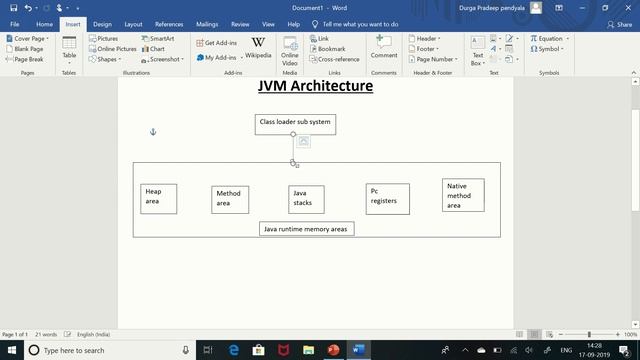Click the Save icon in the title bar
The height and width of the screenshot is (360, 640).
(13, 8)
